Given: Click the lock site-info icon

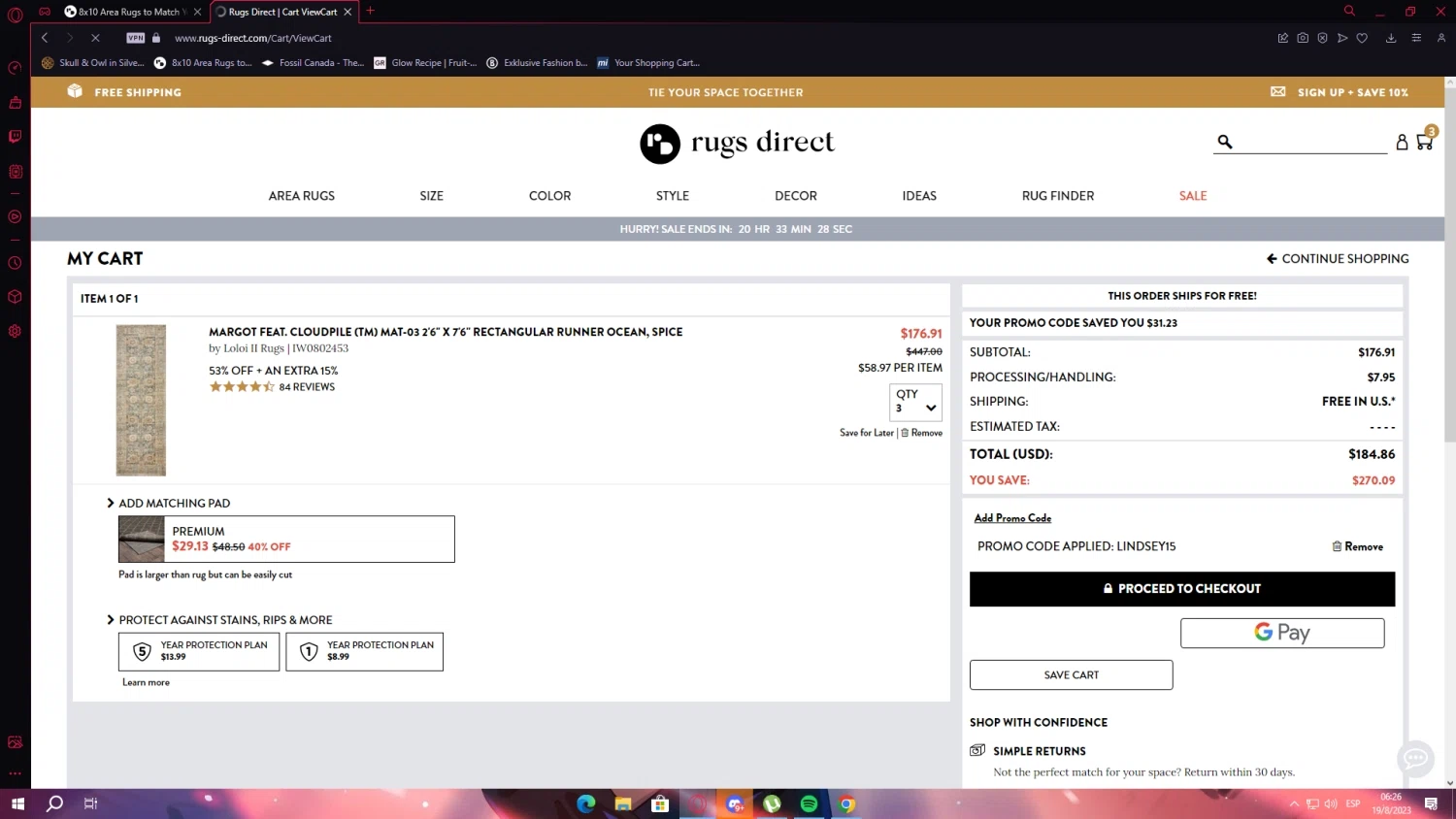Looking at the screenshot, I should (x=155, y=38).
